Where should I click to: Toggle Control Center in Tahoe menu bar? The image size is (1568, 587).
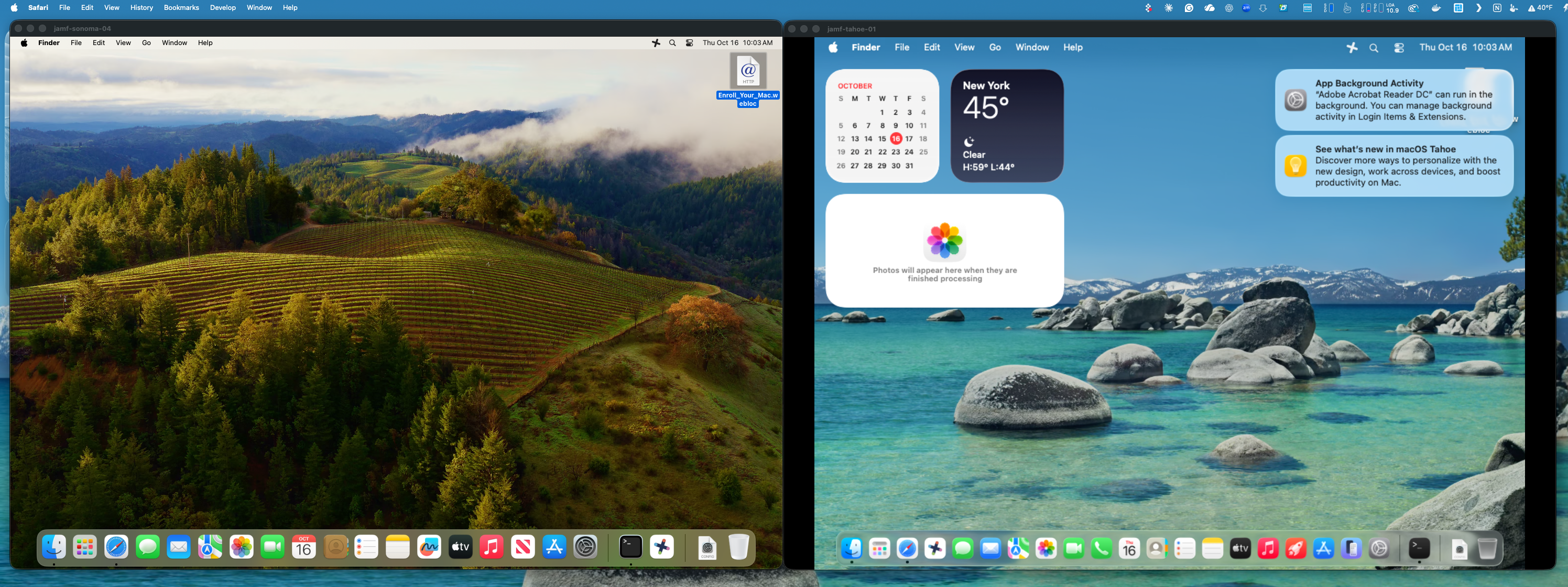pos(1399,48)
